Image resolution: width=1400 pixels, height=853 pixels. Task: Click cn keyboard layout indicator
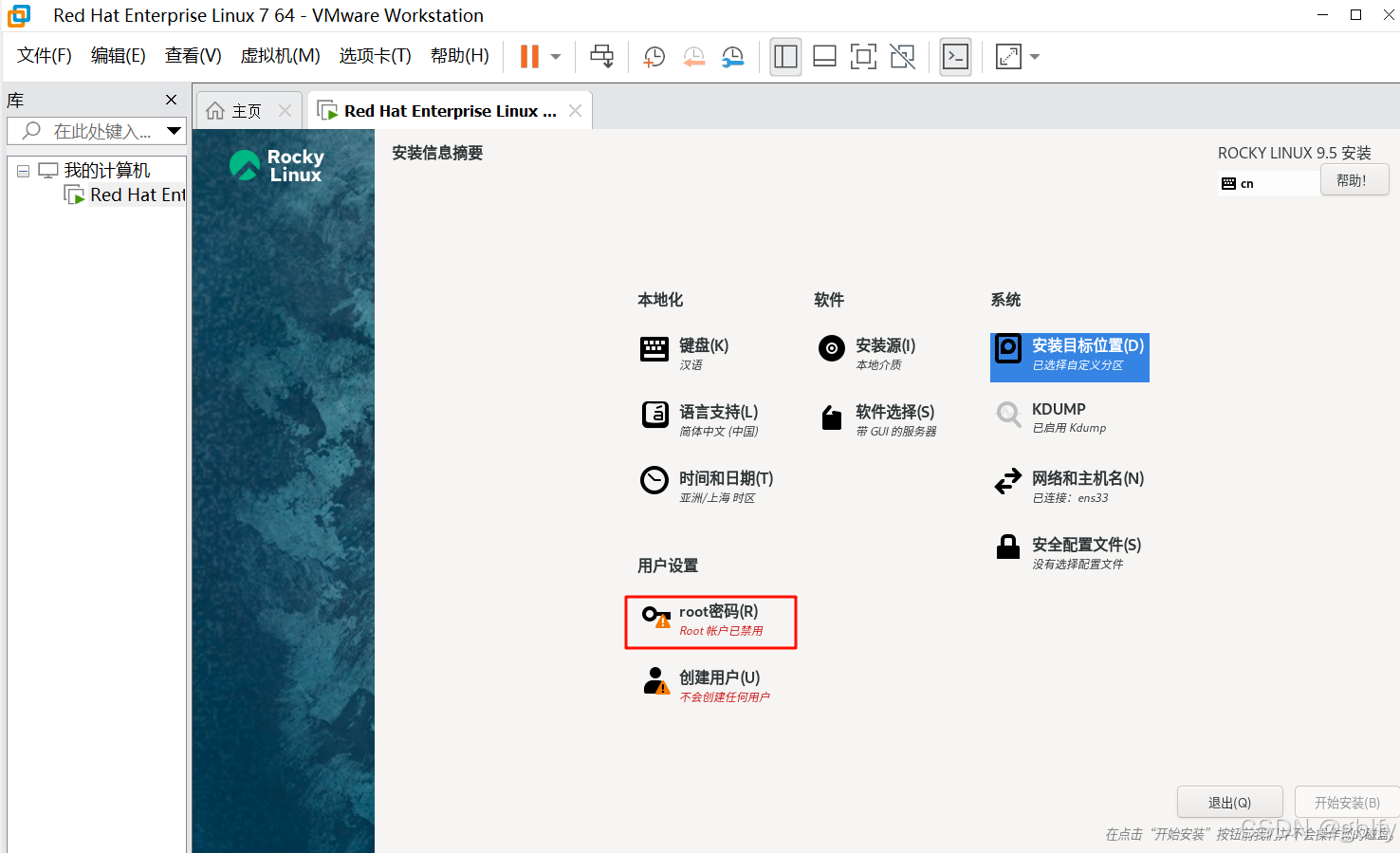coord(1268,183)
